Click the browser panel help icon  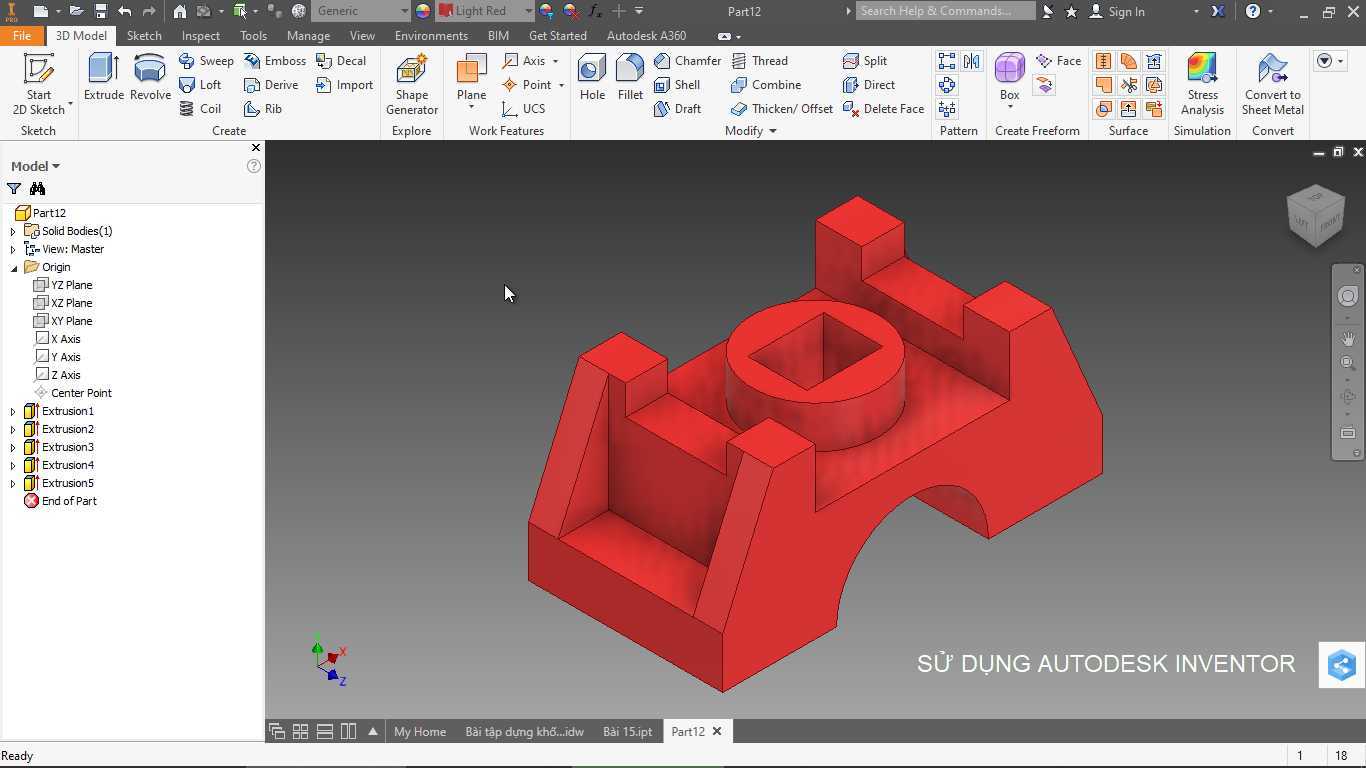[253, 166]
